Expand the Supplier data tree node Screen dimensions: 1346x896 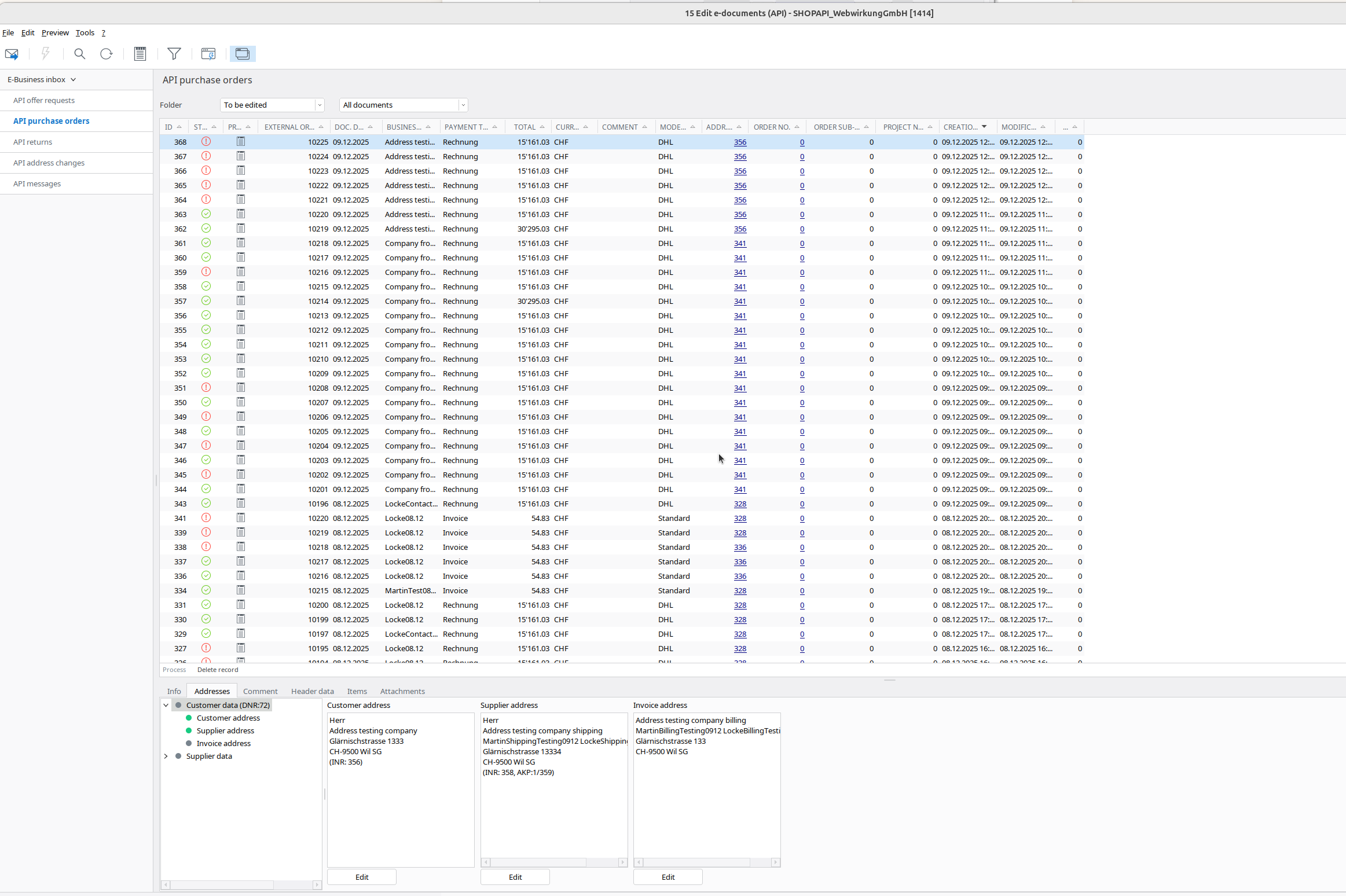pyautogui.click(x=166, y=756)
